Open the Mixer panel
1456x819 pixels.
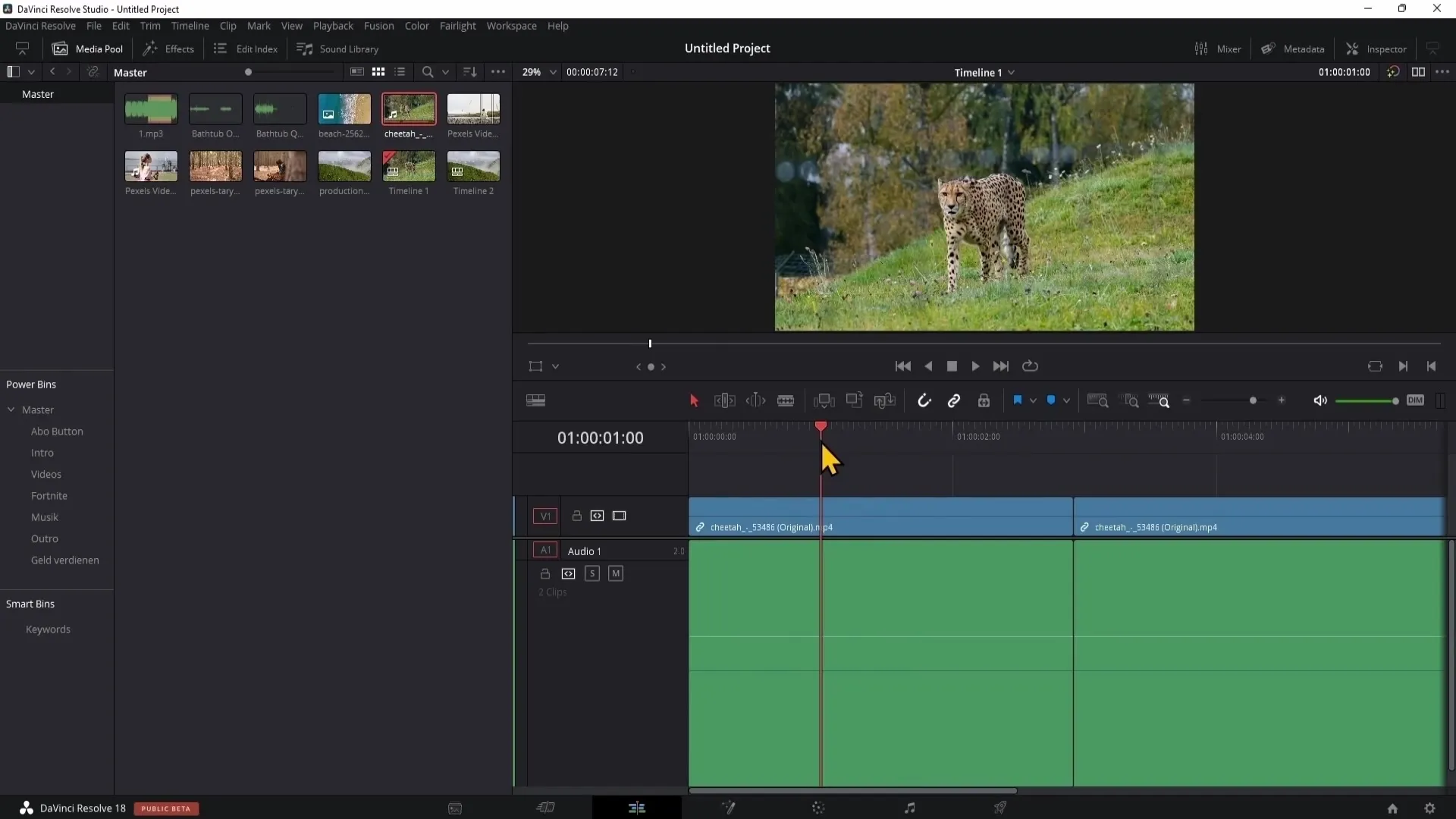click(x=1218, y=49)
